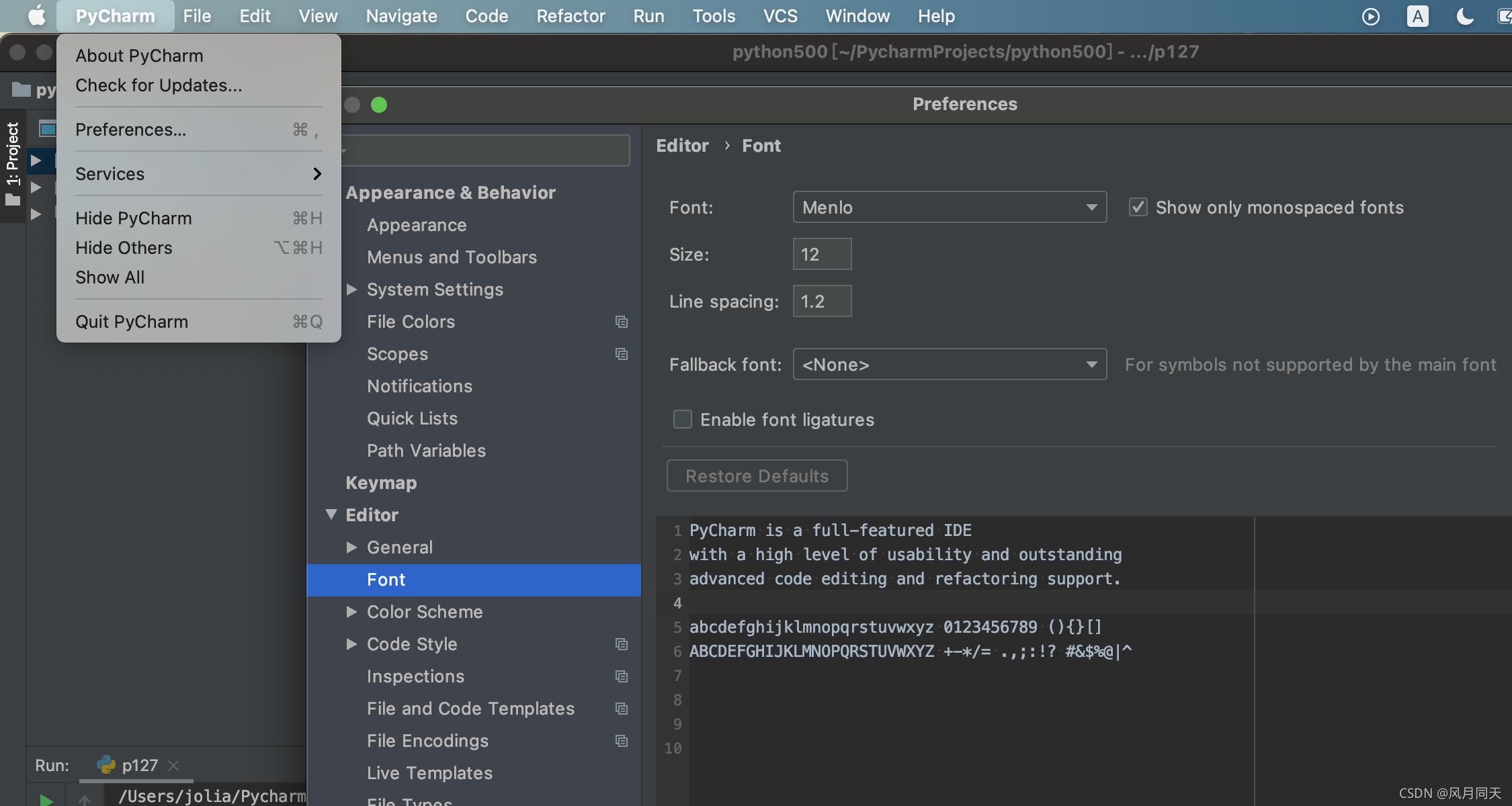Open the Font dropdown showing Menlo

point(950,207)
